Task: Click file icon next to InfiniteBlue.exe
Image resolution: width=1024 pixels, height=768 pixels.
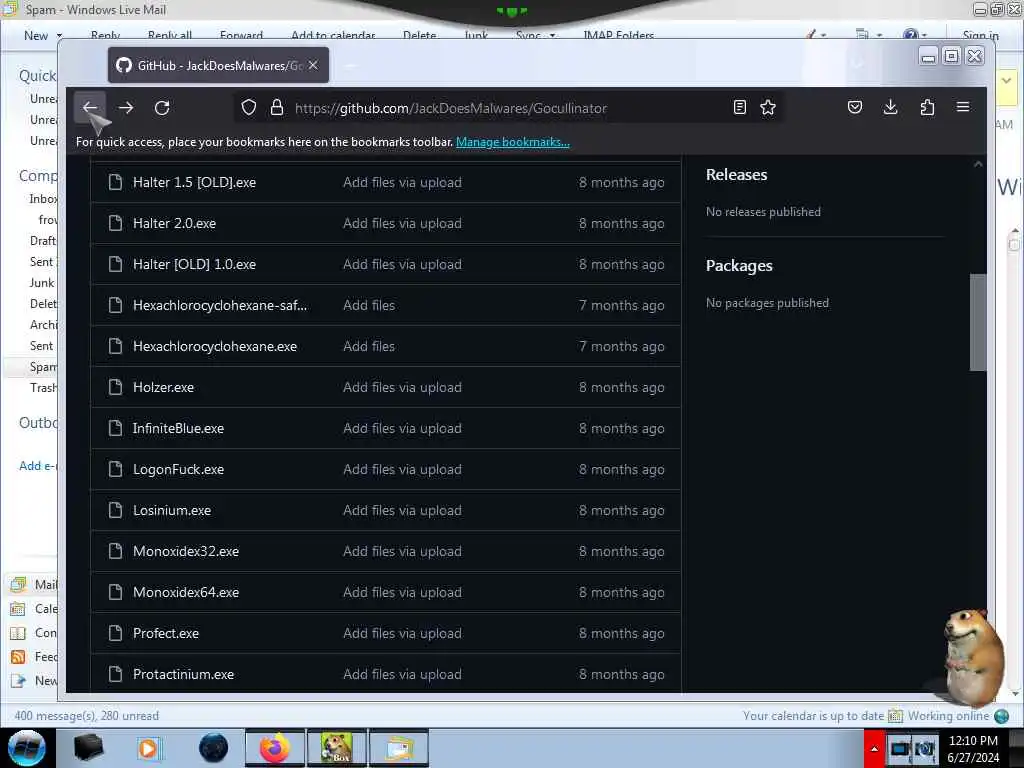Action: point(116,428)
